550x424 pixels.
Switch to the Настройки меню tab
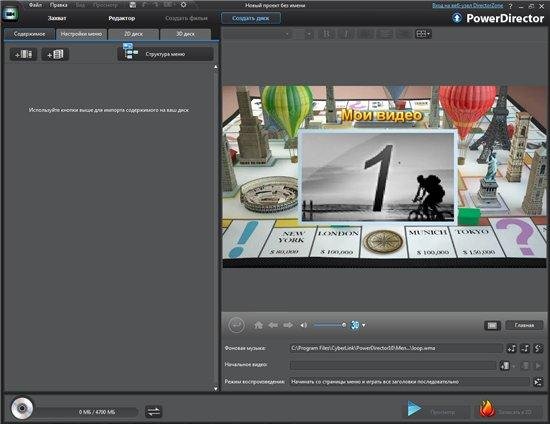coord(81,34)
